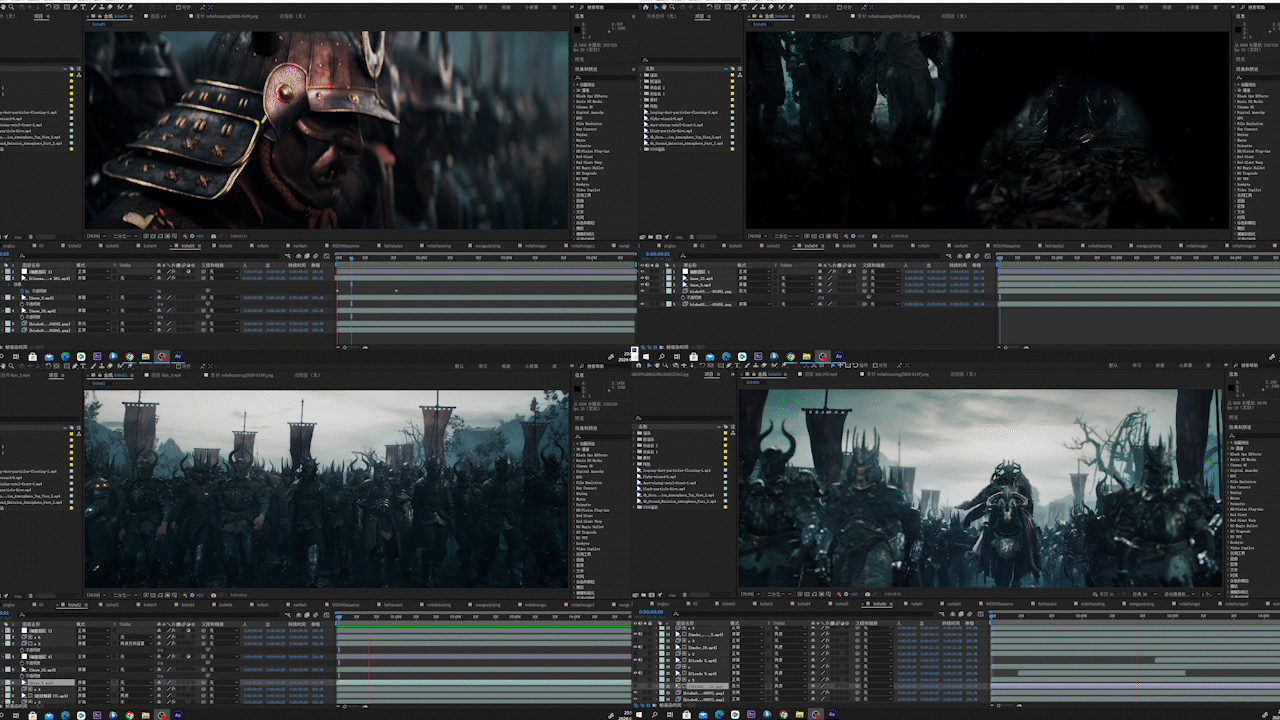
Task: Select the Roto Brush tool in top-right window
Action: (x=782, y=7)
